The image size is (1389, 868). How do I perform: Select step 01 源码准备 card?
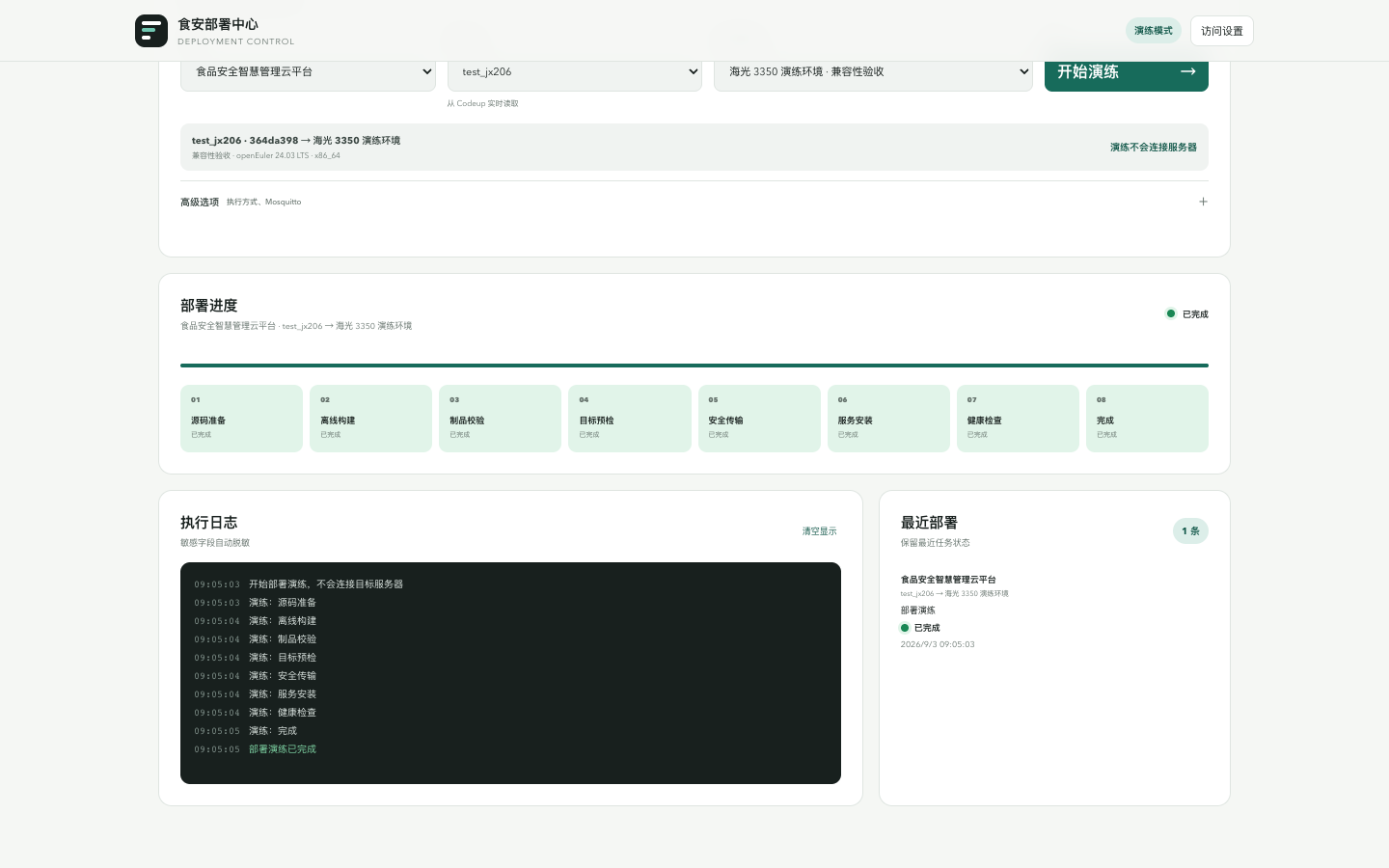241,419
